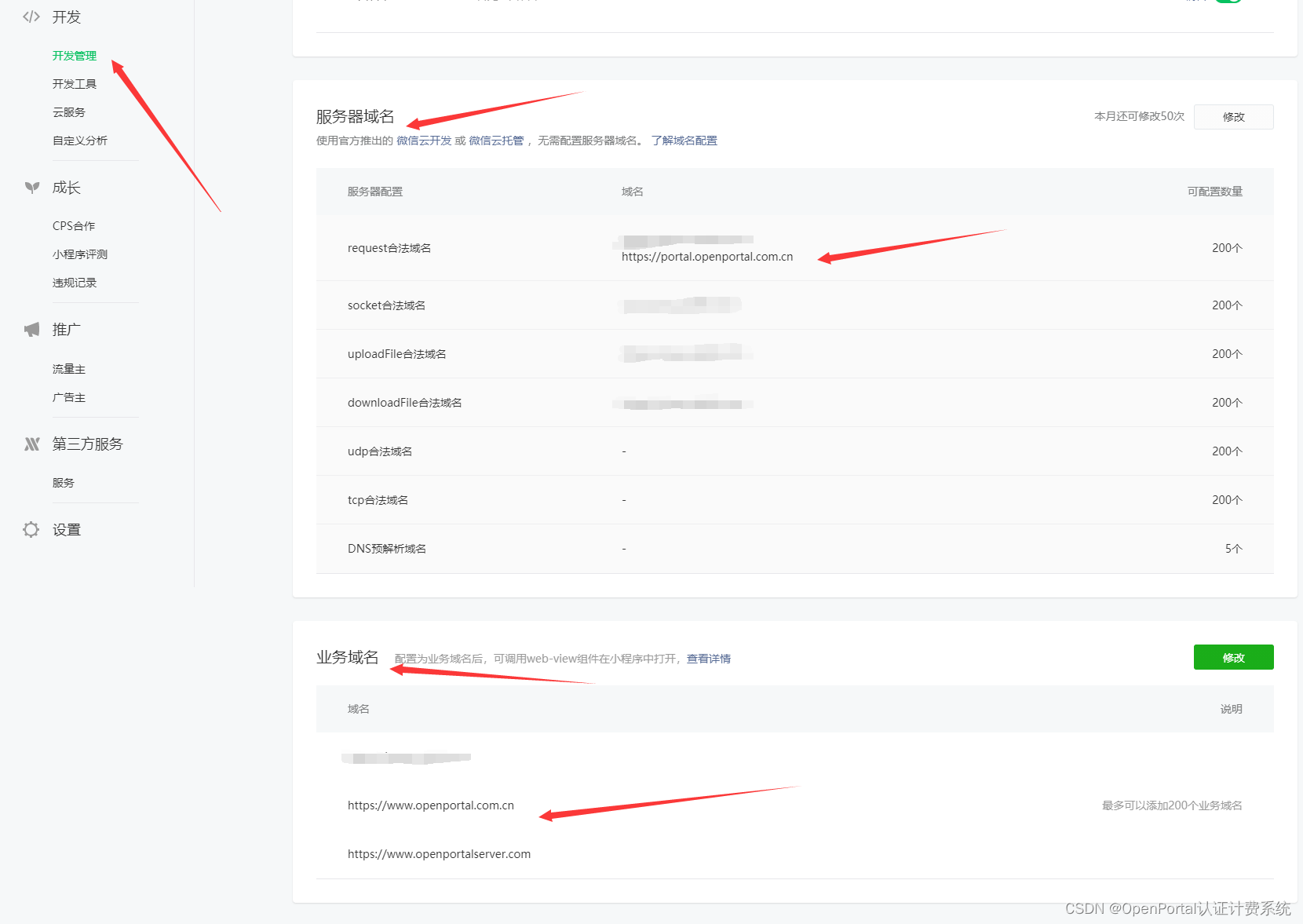Open CPS合作 under 成长
This screenshot has height=924, width=1303.
pyautogui.click(x=74, y=226)
